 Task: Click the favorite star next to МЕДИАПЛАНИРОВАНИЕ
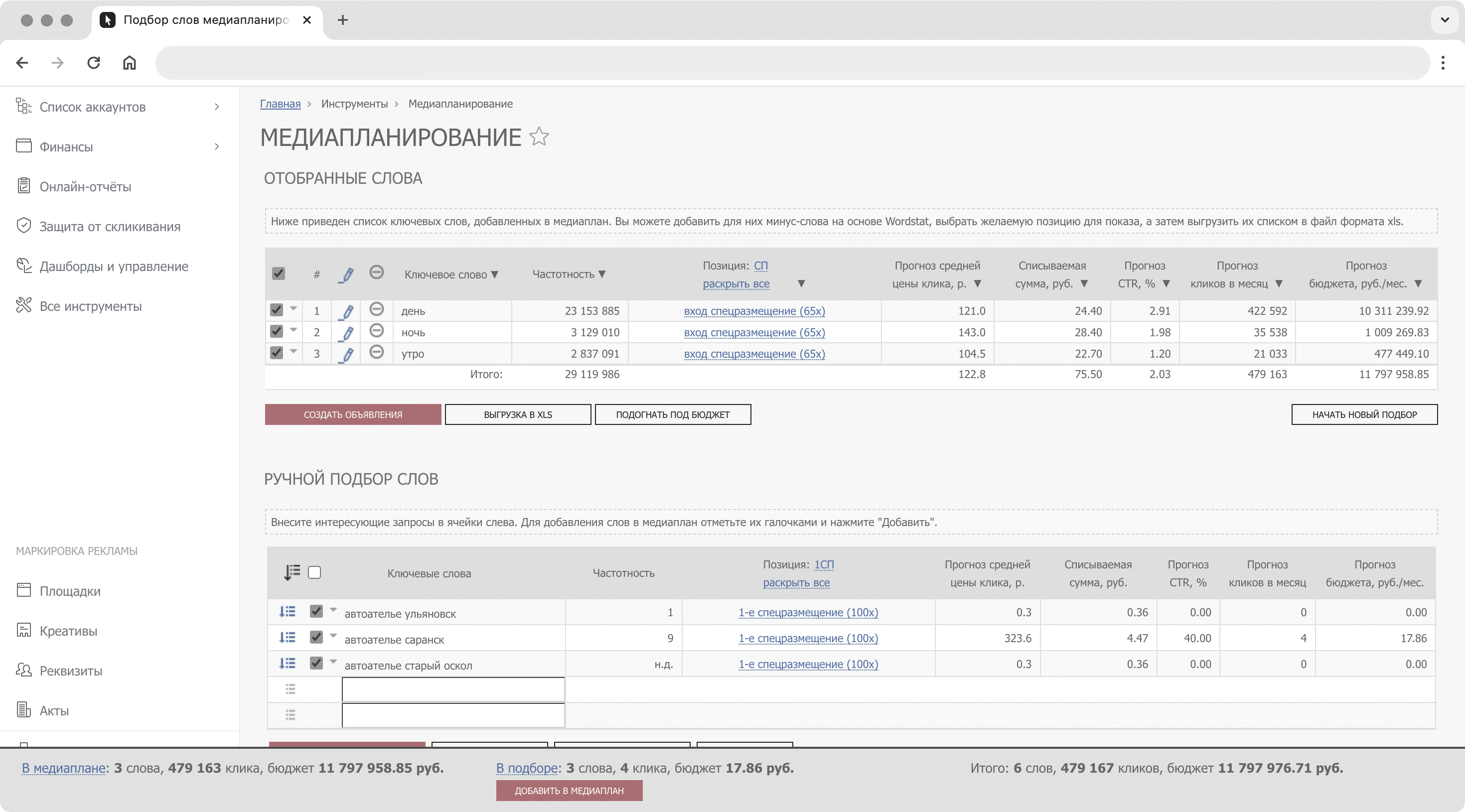click(x=539, y=136)
